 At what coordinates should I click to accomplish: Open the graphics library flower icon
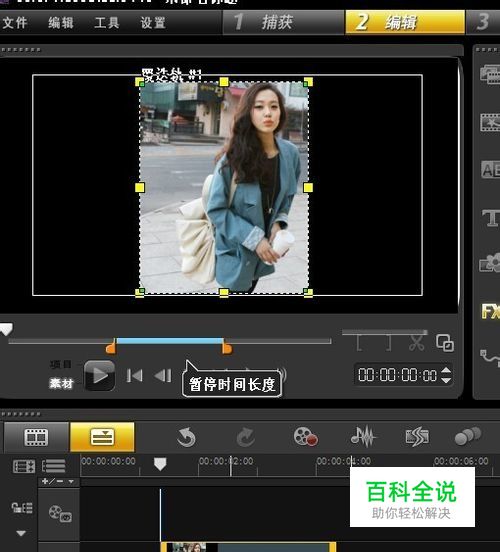coord(490,263)
